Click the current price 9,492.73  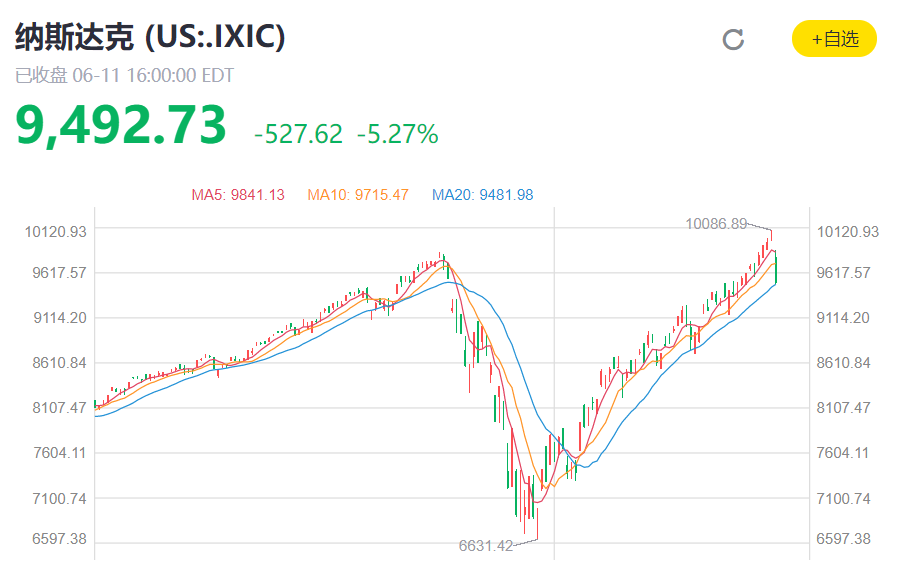click(x=121, y=127)
